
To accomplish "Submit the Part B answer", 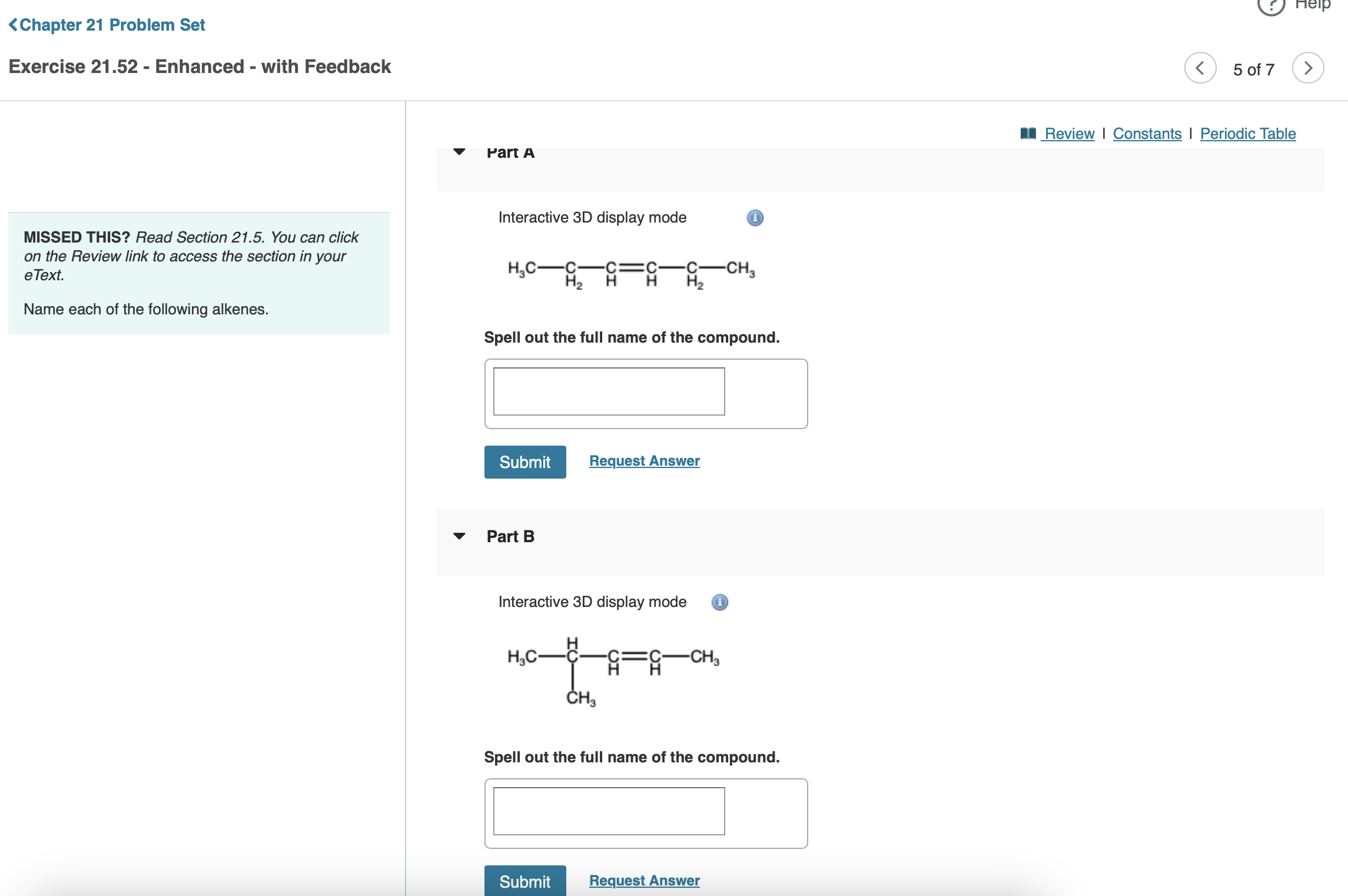I will [524, 881].
